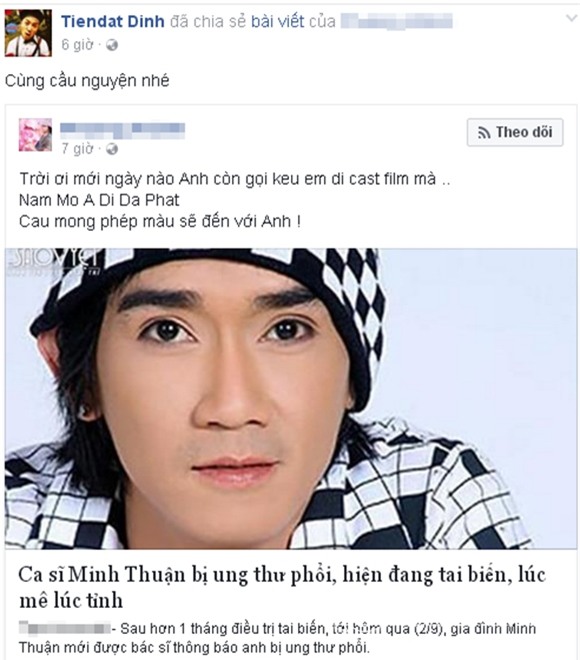Click the watermark logo on article photo
The height and width of the screenshot is (660, 580).
click(53, 261)
